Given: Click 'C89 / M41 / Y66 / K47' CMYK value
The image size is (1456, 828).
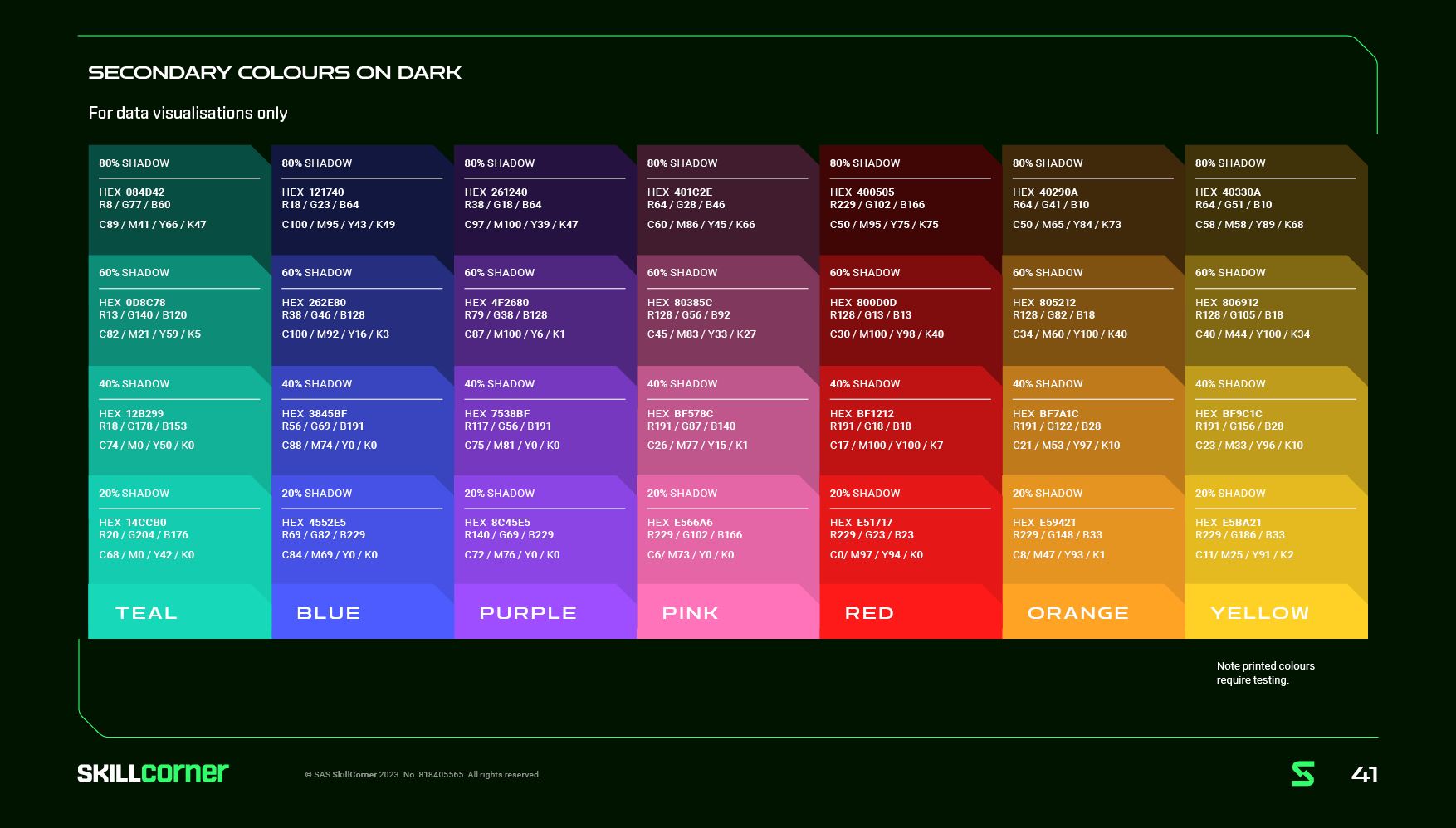Looking at the screenshot, I should click(153, 225).
